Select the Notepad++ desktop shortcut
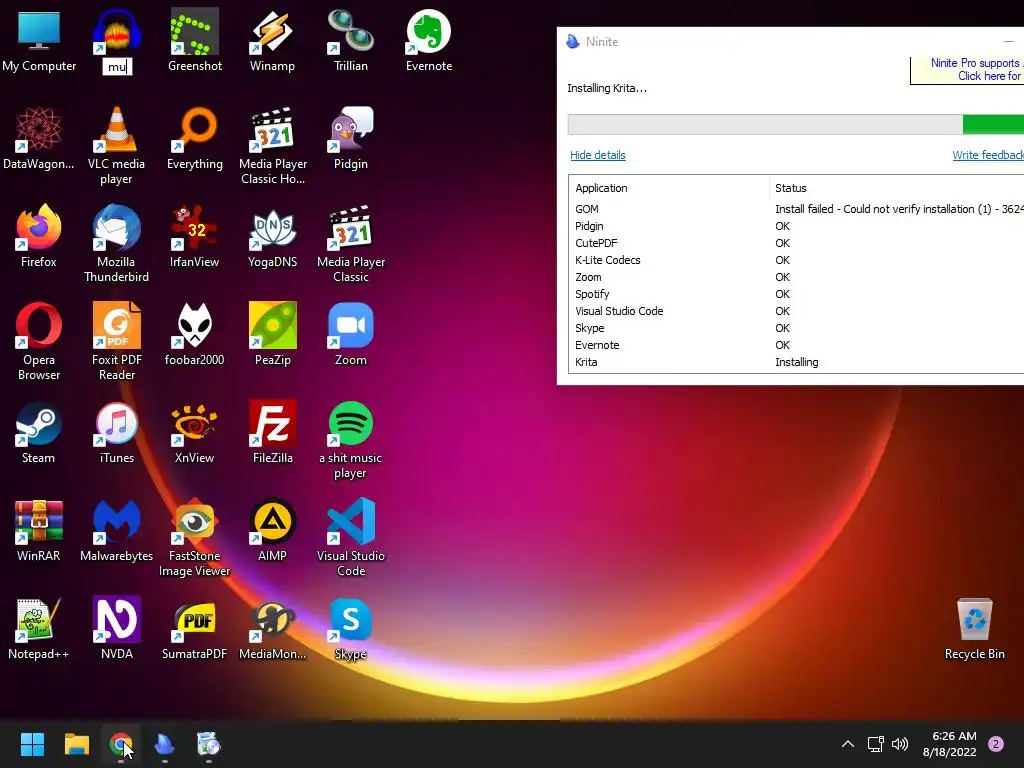Screen dimensions: 1024x768 39,628
